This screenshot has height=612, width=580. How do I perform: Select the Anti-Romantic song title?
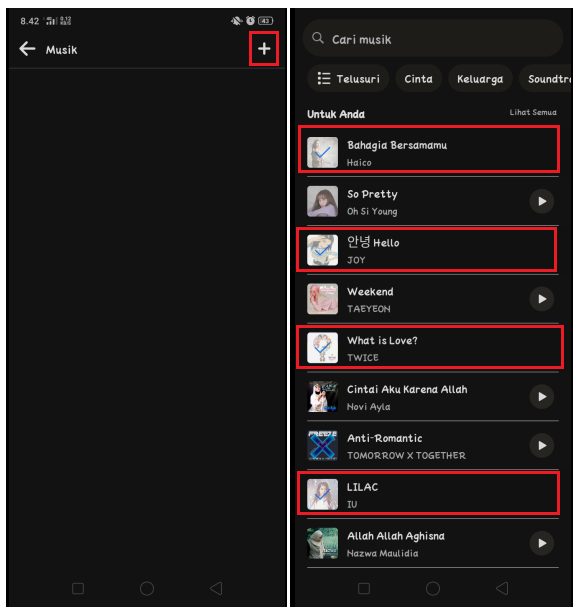(x=384, y=438)
